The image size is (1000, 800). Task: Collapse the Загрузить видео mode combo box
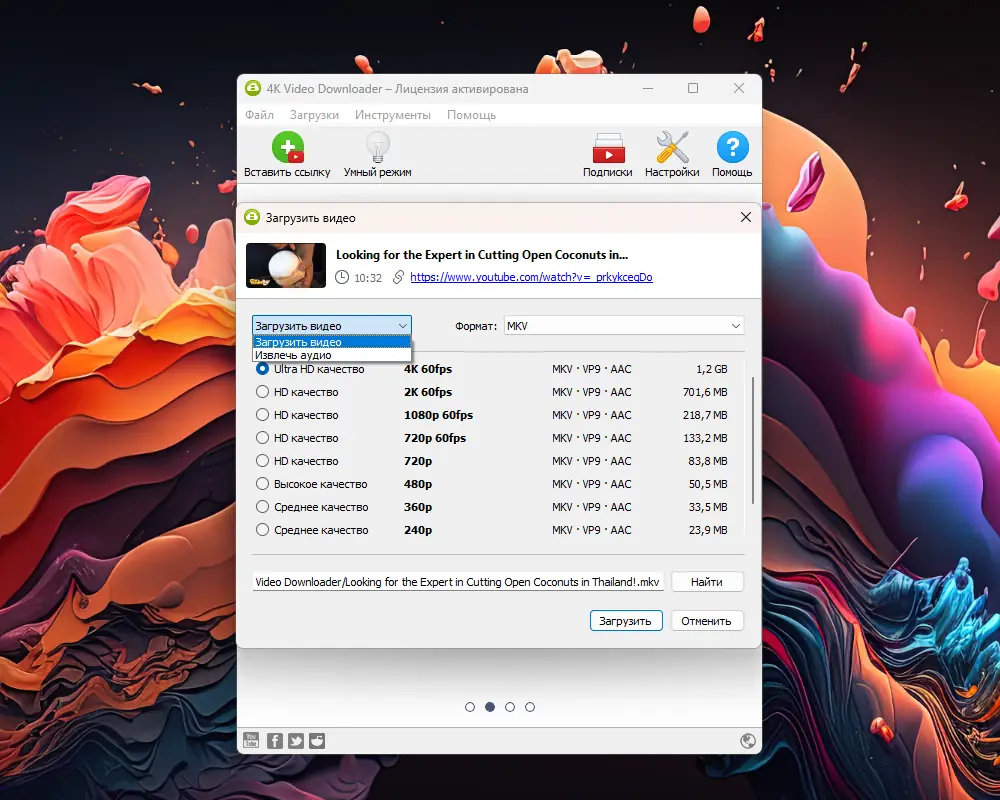tap(332, 325)
